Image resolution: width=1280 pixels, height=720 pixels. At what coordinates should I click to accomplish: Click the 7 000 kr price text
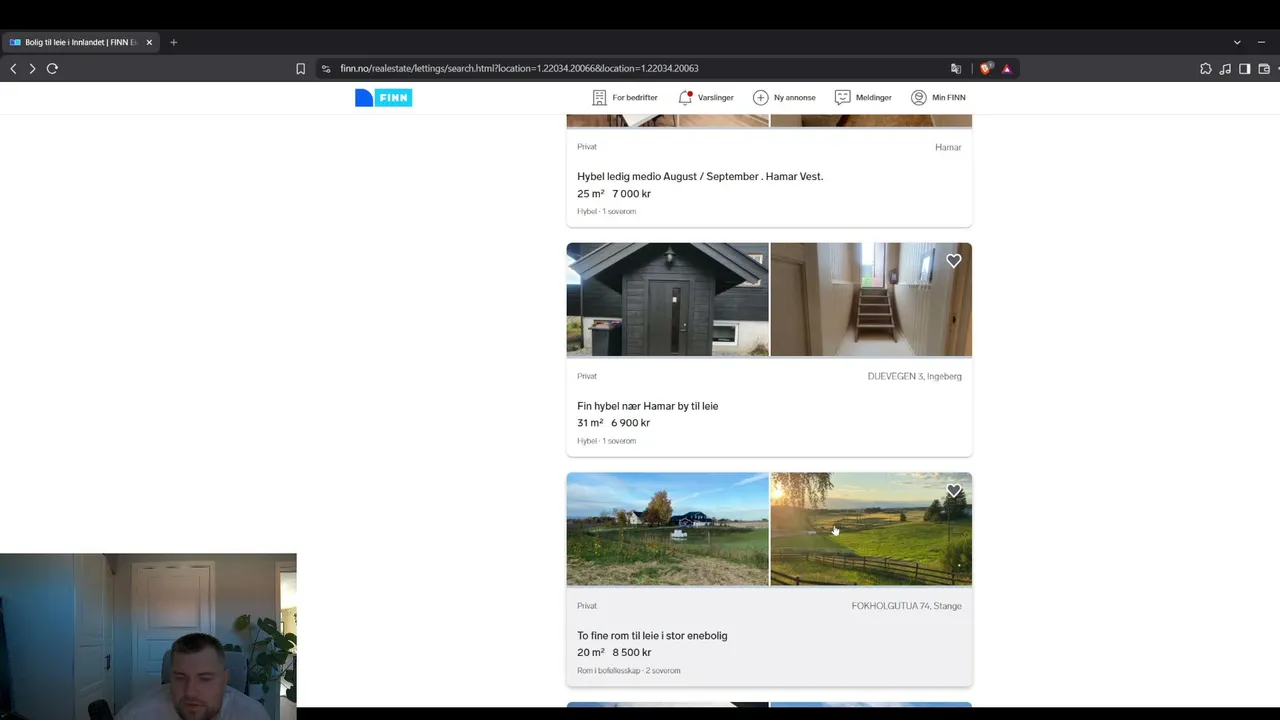tap(632, 194)
